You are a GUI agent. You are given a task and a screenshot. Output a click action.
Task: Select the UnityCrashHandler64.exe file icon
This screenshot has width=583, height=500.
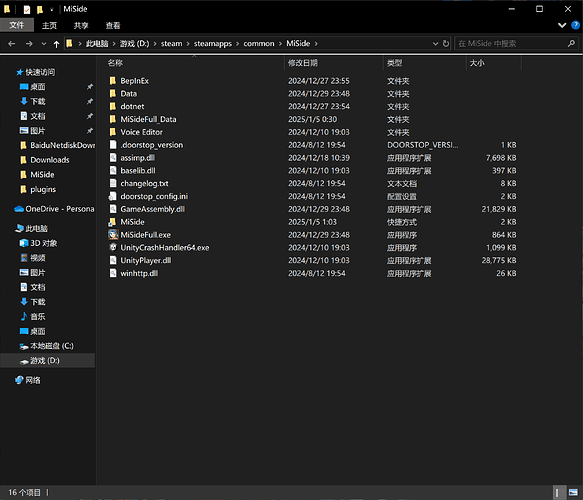tap(113, 247)
